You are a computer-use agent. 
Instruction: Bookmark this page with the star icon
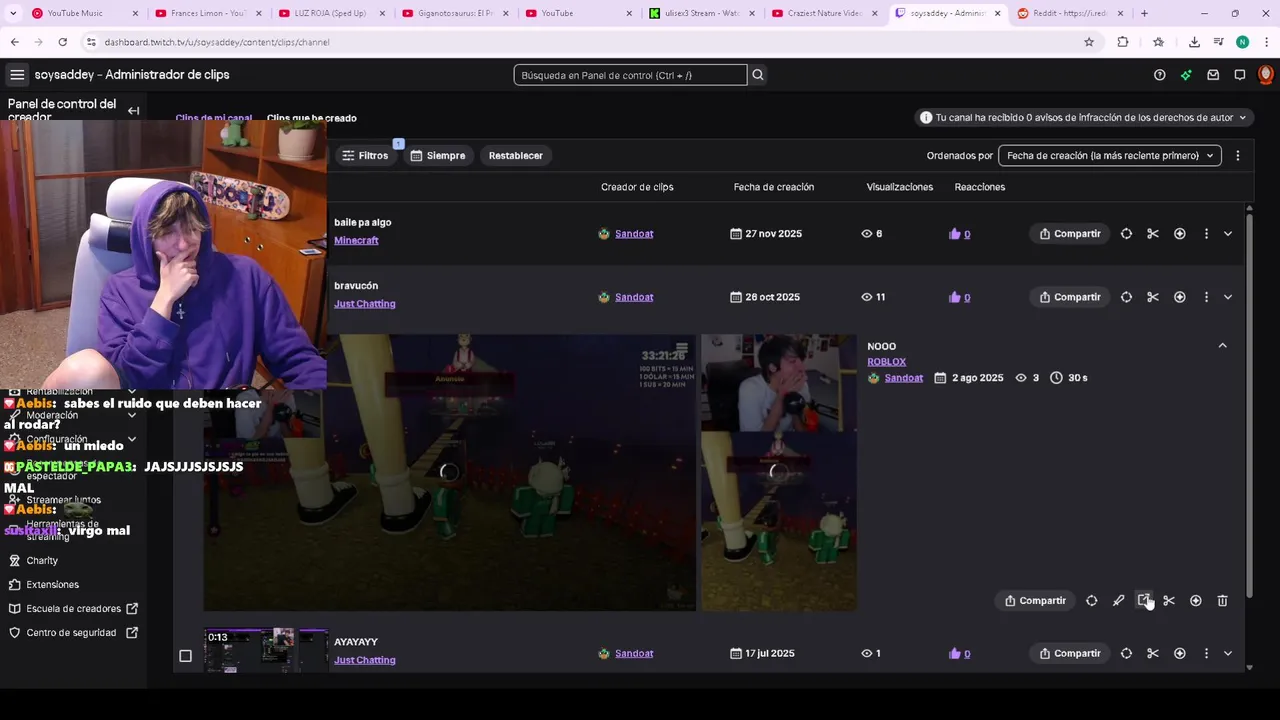(x=1089, y=42)
